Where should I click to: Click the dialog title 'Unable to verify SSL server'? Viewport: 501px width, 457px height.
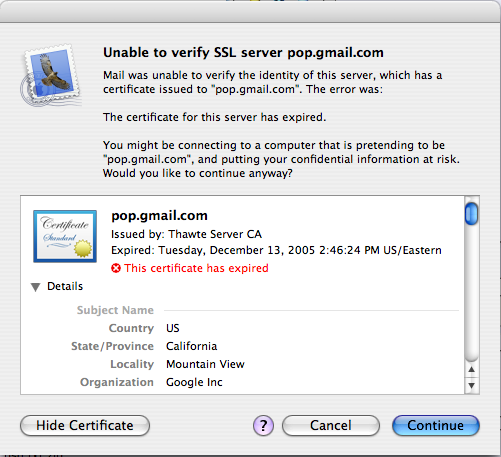pyautogui.click(x=193, y=53)
